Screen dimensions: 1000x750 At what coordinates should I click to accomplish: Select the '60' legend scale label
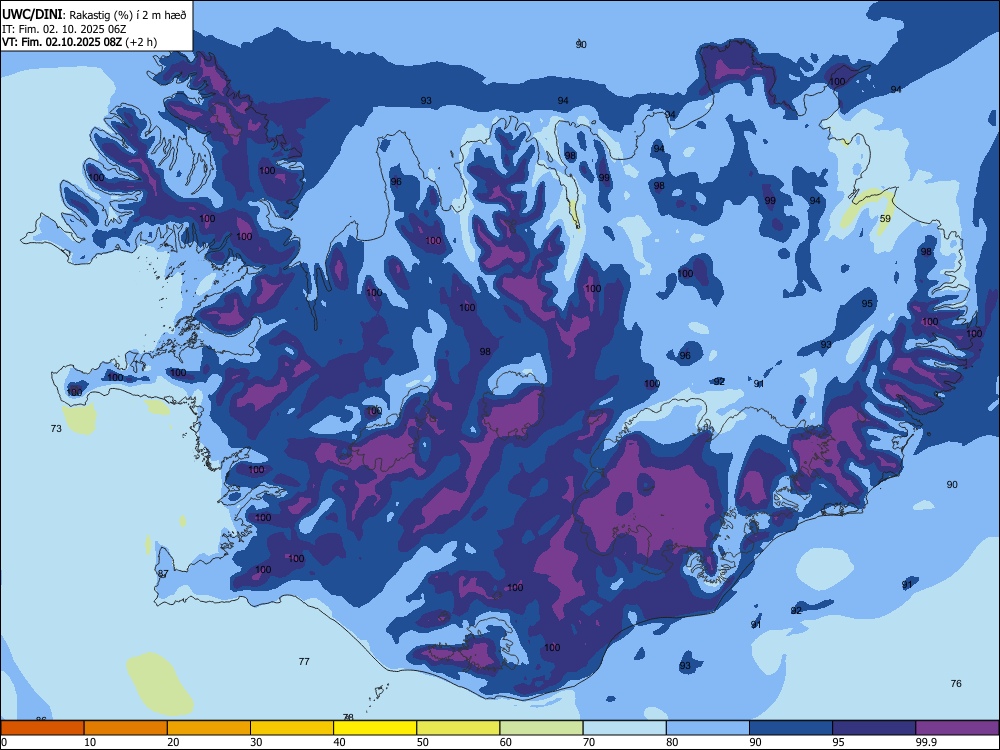pyautogui.click(x=506, y=742)
